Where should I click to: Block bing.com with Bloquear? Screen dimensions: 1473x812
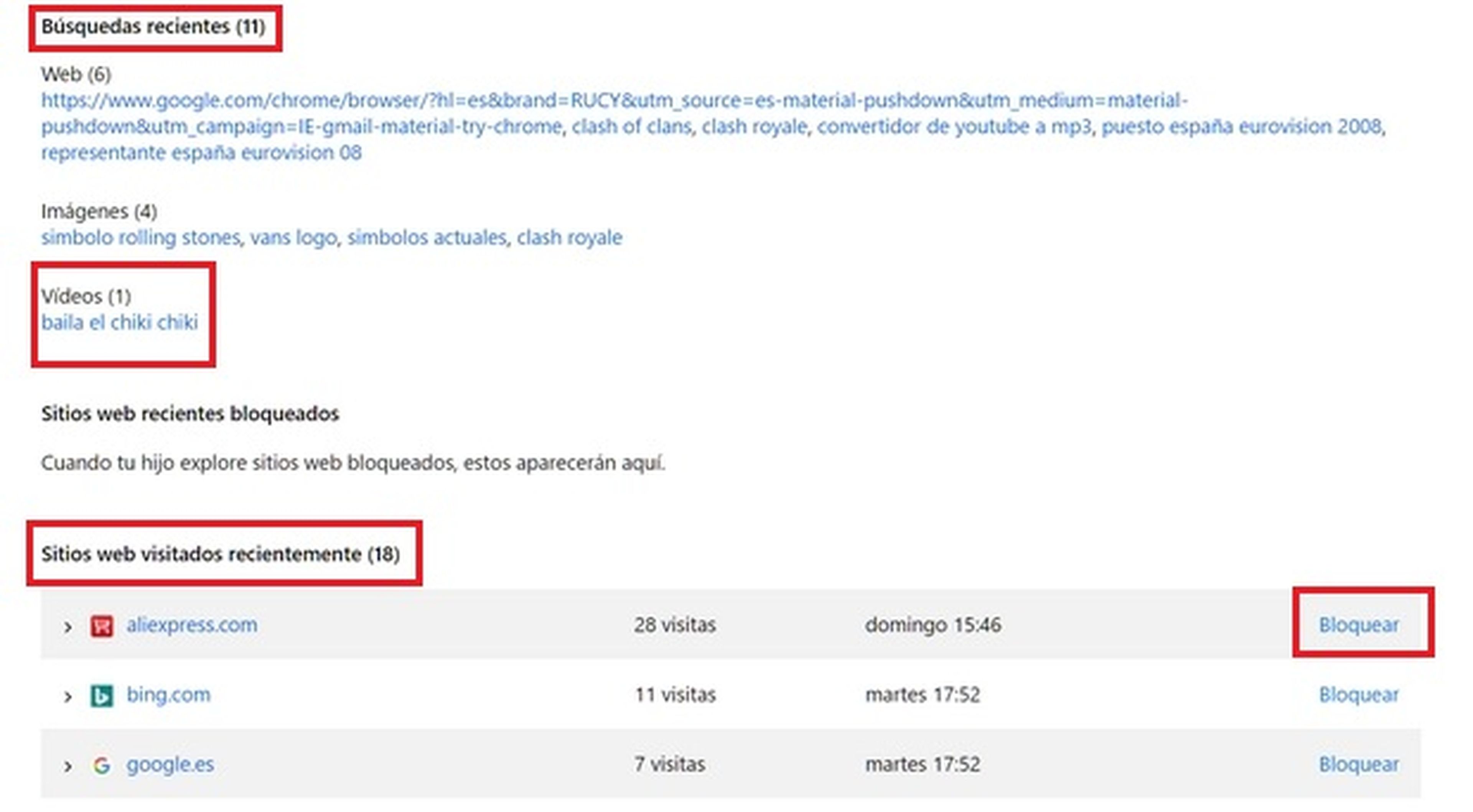click(1359, 694)
